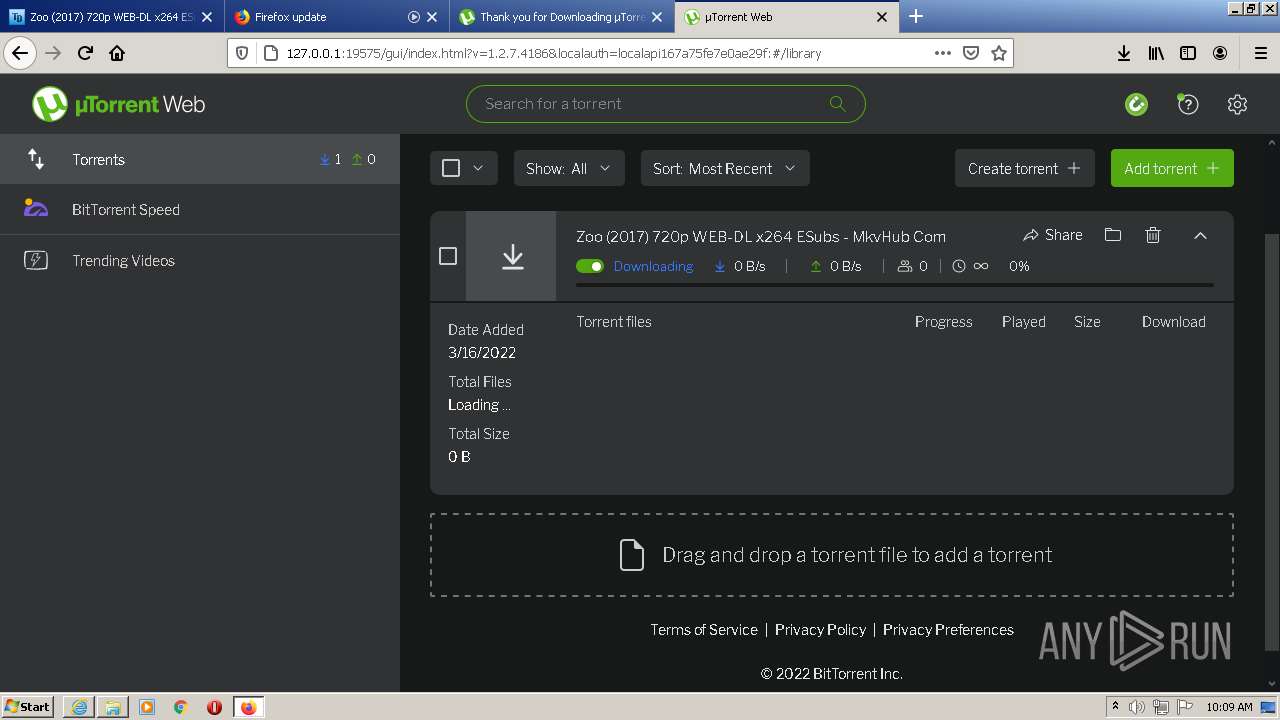
Task: Open Firefox downloads panel
Action: pos(1123,53)
